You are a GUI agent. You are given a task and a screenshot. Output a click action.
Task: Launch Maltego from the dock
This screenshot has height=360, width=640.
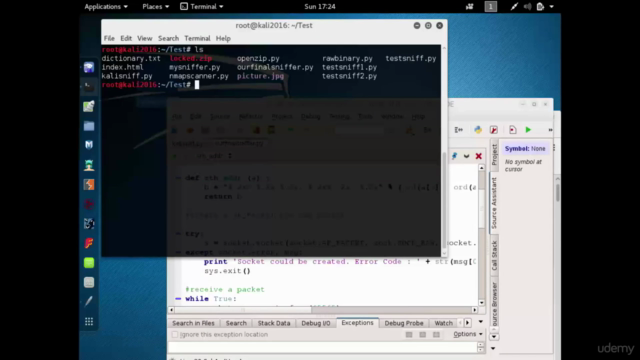(89, 145)
